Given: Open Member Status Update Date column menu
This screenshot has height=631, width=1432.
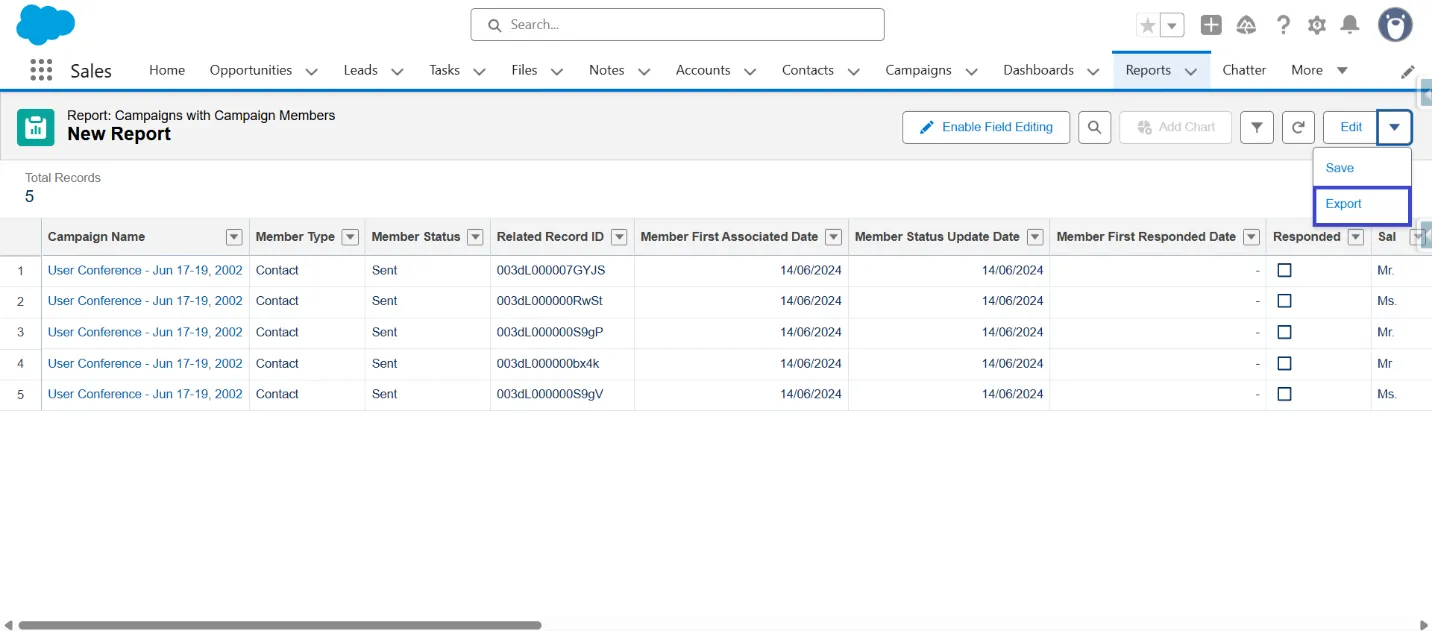Looking at the screenshot, I should 1035,237.
